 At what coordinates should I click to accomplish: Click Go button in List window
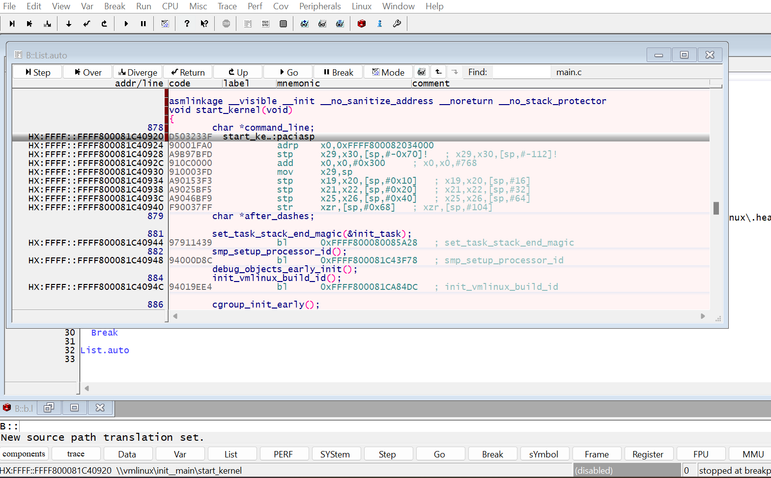(288, 72)
